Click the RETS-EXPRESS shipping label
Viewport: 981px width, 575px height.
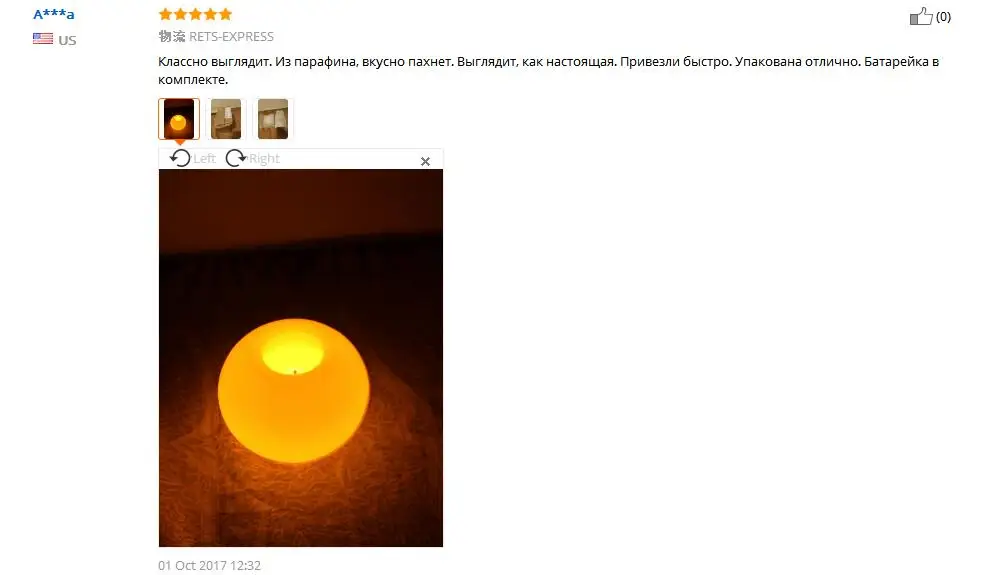tap(231, 37)
